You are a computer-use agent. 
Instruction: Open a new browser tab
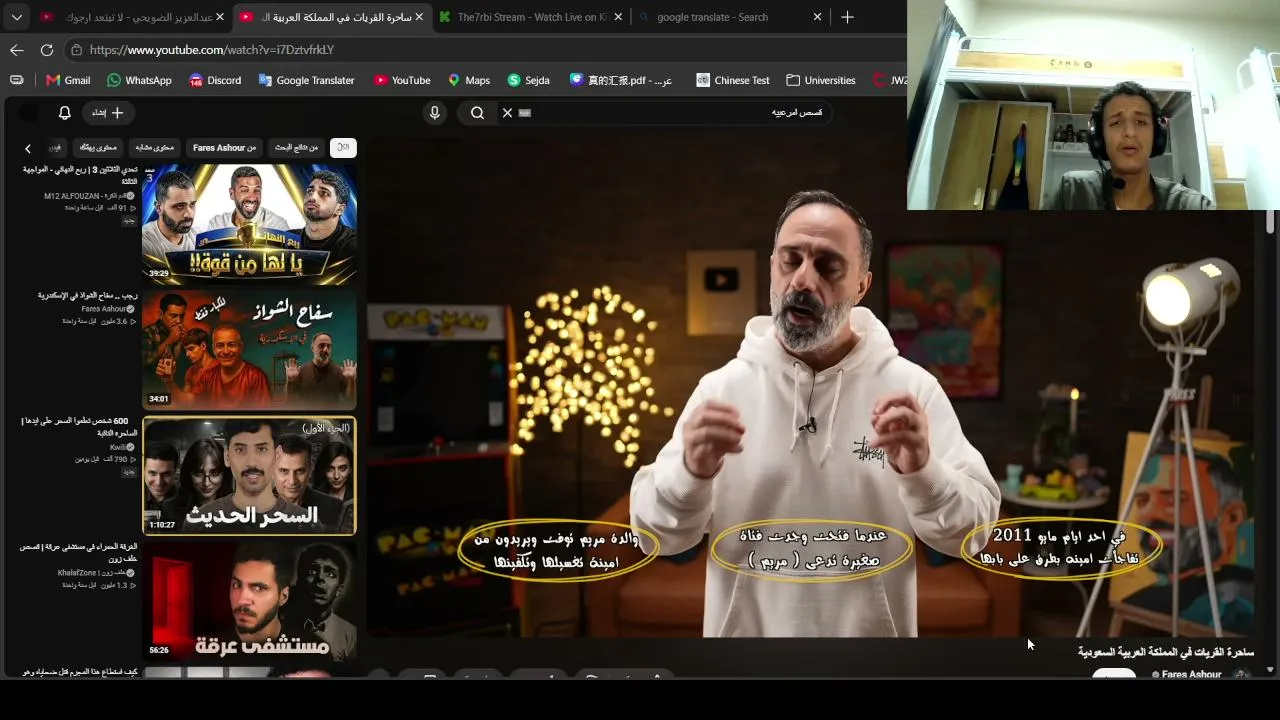pyautogui.click(x=847, y=17)
